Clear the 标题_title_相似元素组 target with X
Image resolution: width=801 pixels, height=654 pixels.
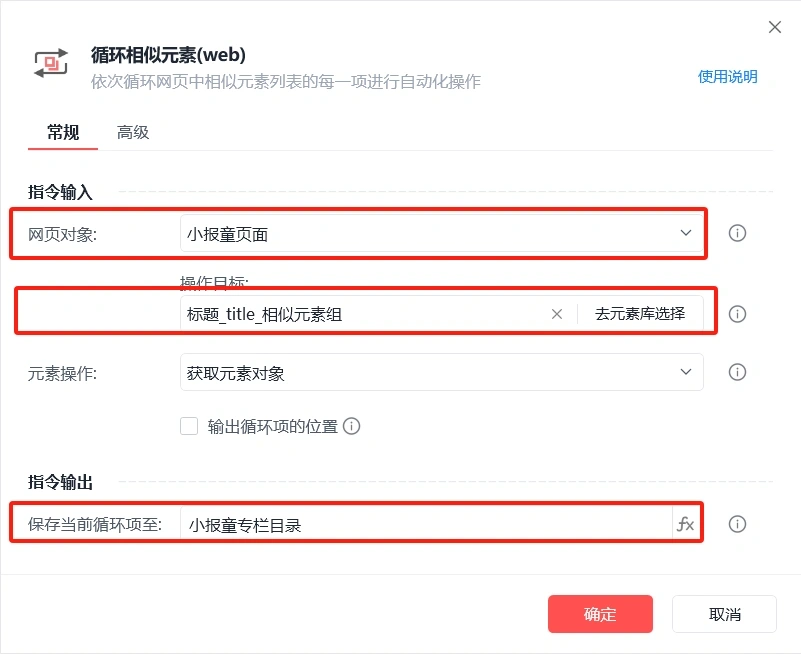click(x=557, y=314)
